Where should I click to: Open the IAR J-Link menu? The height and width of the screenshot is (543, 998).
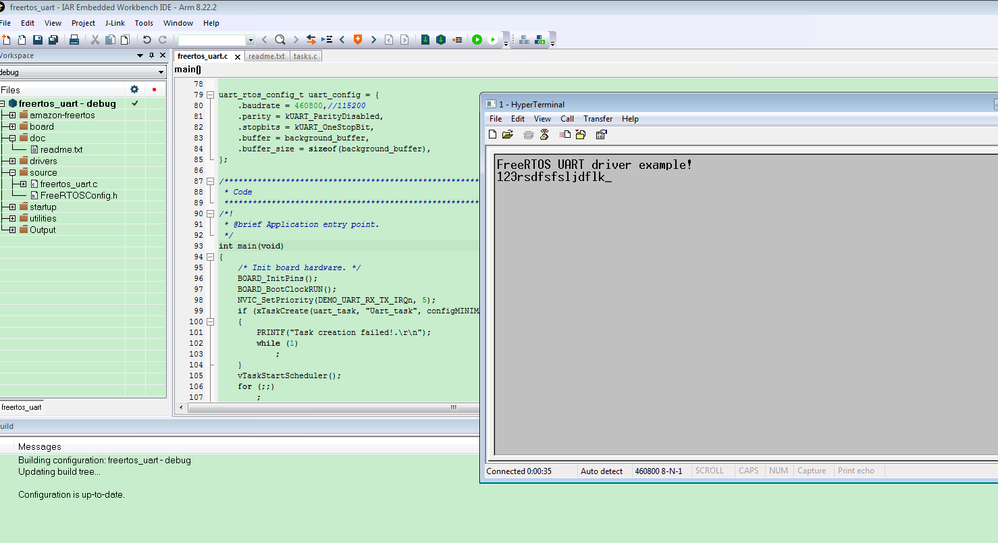tap(115, 23)
